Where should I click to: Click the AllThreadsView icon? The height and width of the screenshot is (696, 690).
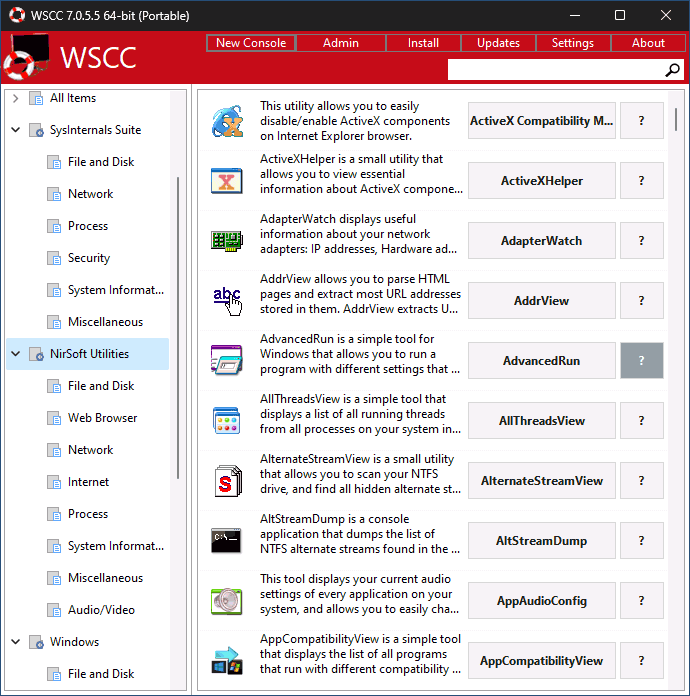226,420
